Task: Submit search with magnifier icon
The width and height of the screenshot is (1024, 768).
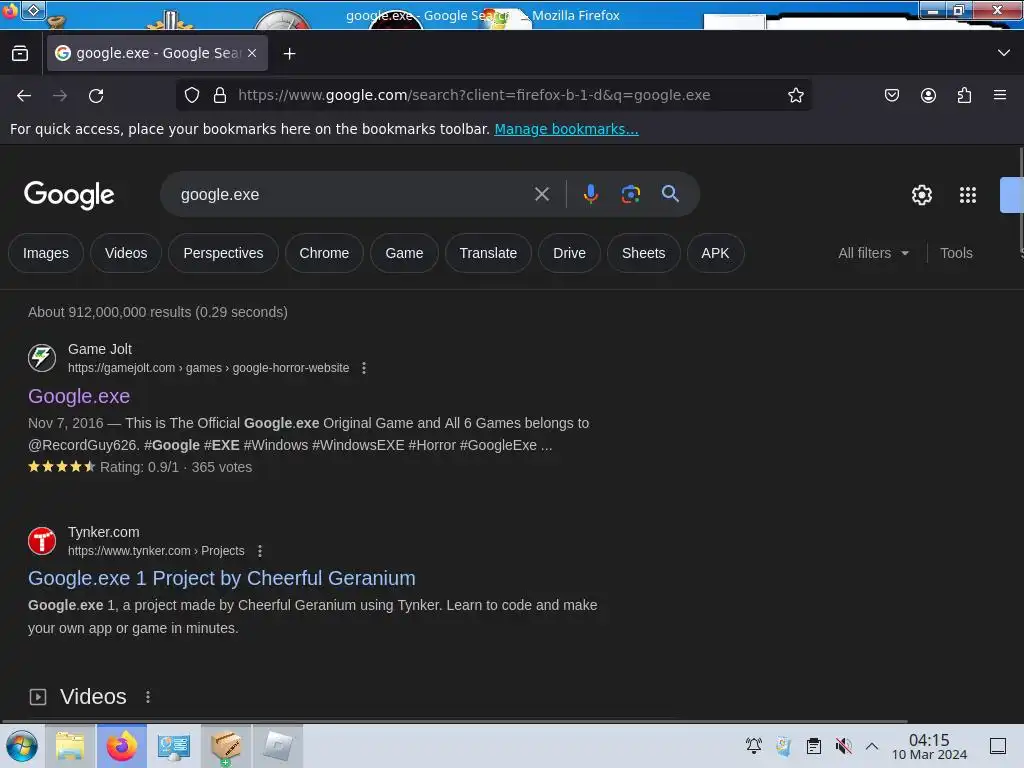Action: 670,194
